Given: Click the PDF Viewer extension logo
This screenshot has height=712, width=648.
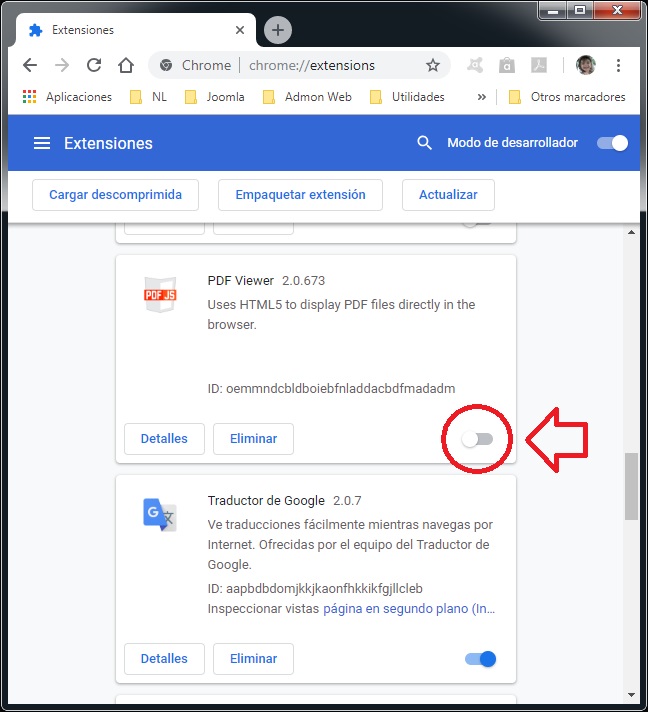Looking at the screenshot, I should point(160,294).
